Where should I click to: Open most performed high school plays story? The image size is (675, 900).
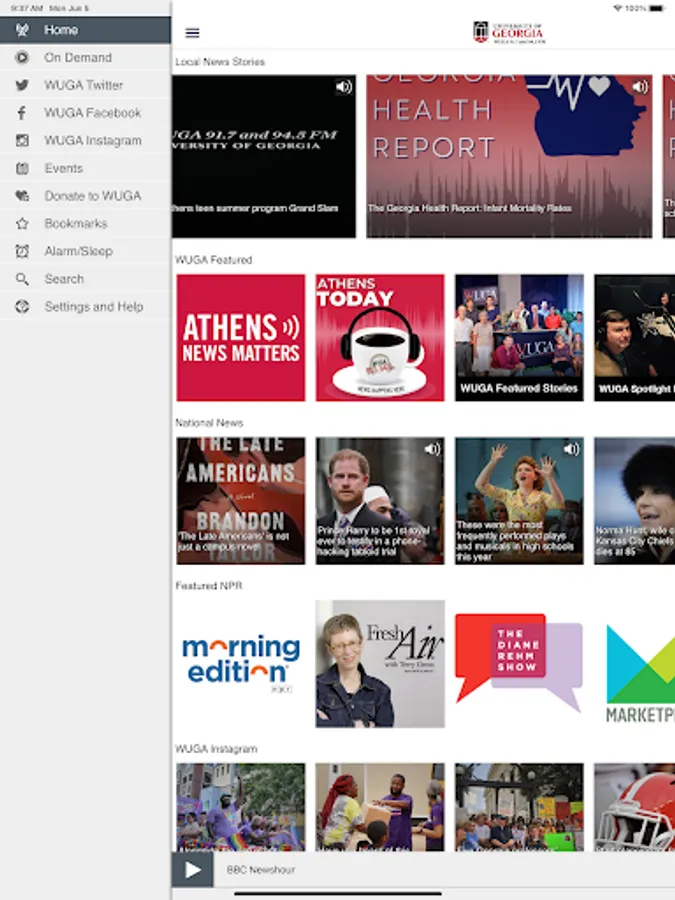(519, 501)
